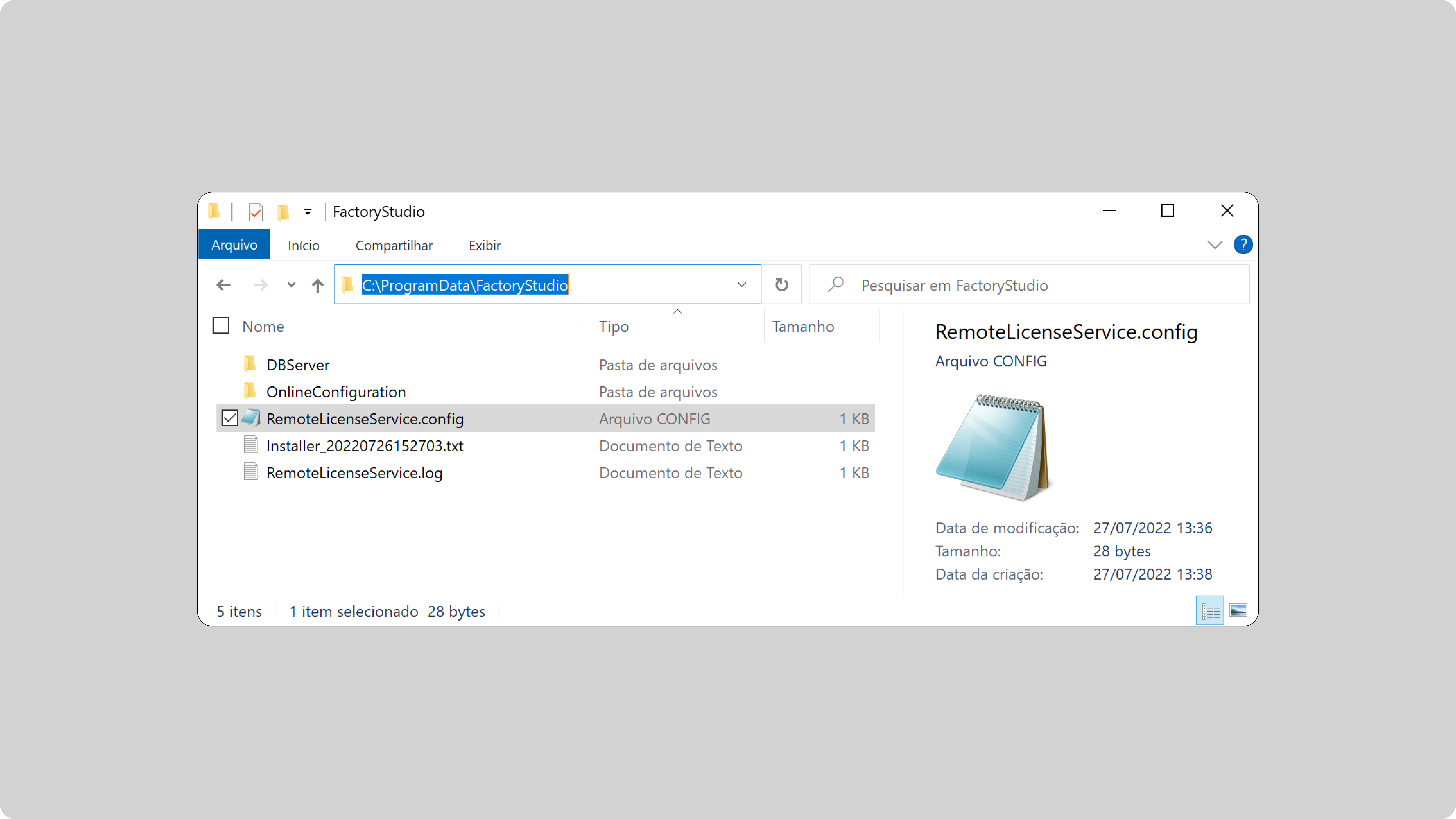This screenshot has height=819, width=1456.
Task: Click the Data da criação value 27/07/2022 13:38
Action: tap(1152, 574)
